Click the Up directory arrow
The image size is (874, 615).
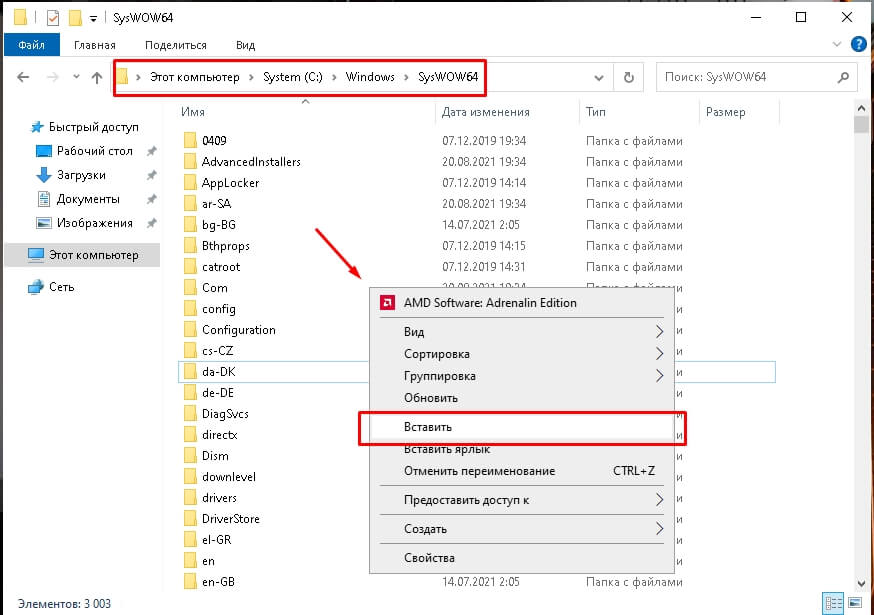pyautogui.click(x=97, y=77)
